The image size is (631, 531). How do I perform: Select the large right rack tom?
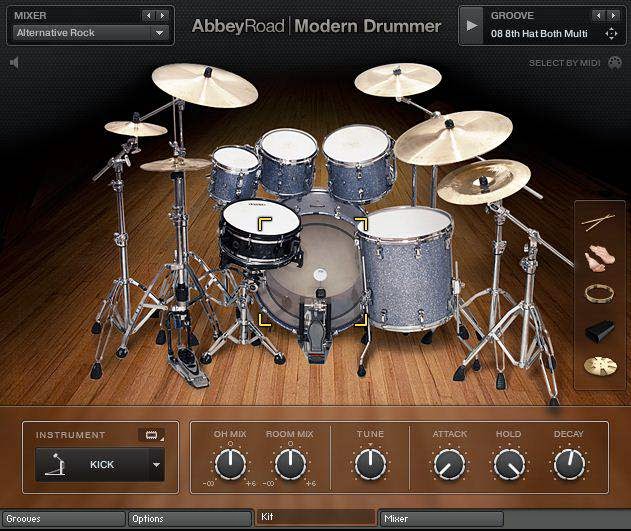[x=358, y=163]
